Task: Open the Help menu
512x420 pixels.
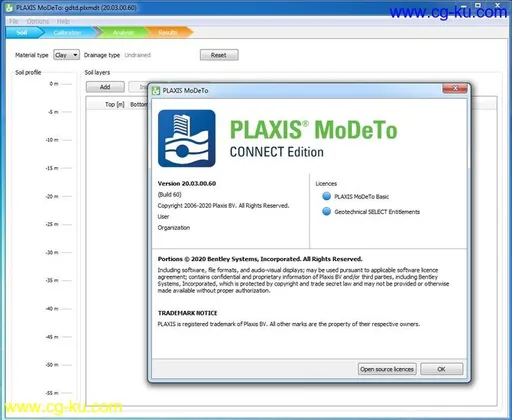Action: click(x=63, y=21)
